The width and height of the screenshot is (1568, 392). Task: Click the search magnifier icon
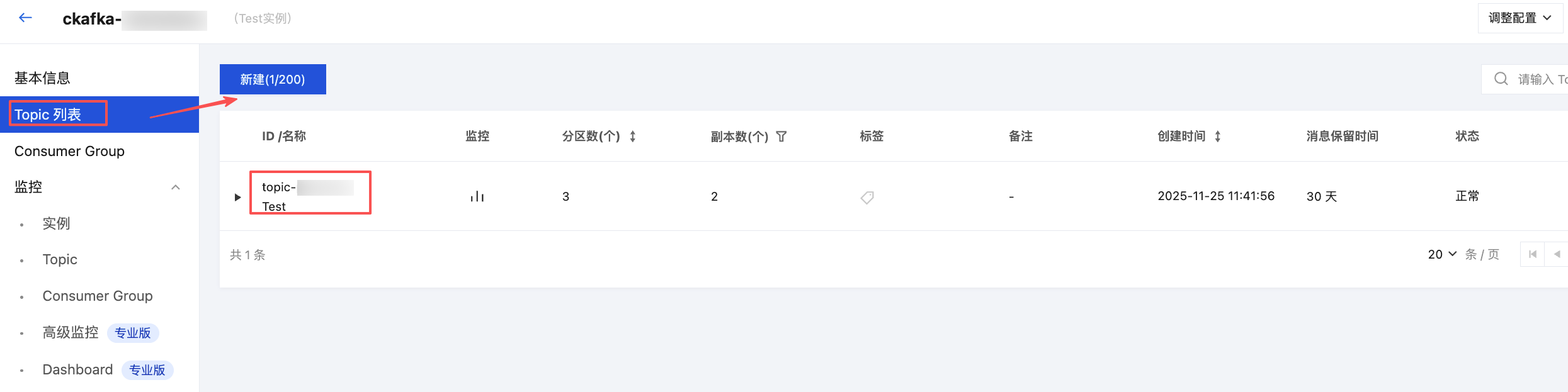[1501, 79]
